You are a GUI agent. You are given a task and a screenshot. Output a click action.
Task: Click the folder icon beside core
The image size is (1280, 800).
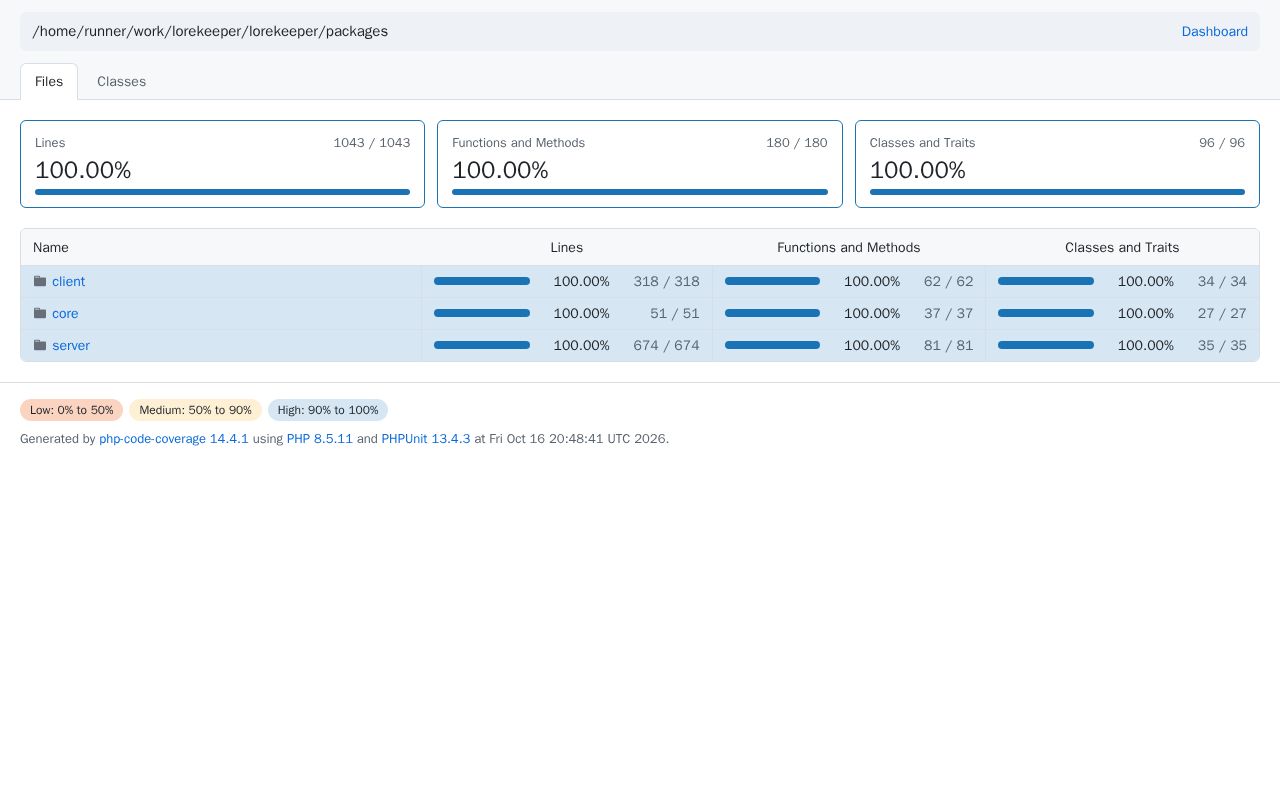tap(40, 314)
